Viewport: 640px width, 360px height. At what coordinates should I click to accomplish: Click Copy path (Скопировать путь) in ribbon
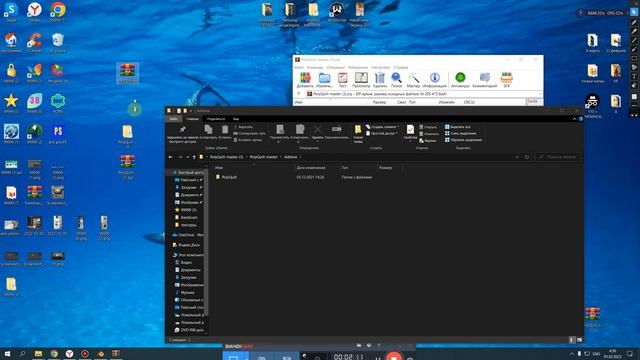(249, 133)
